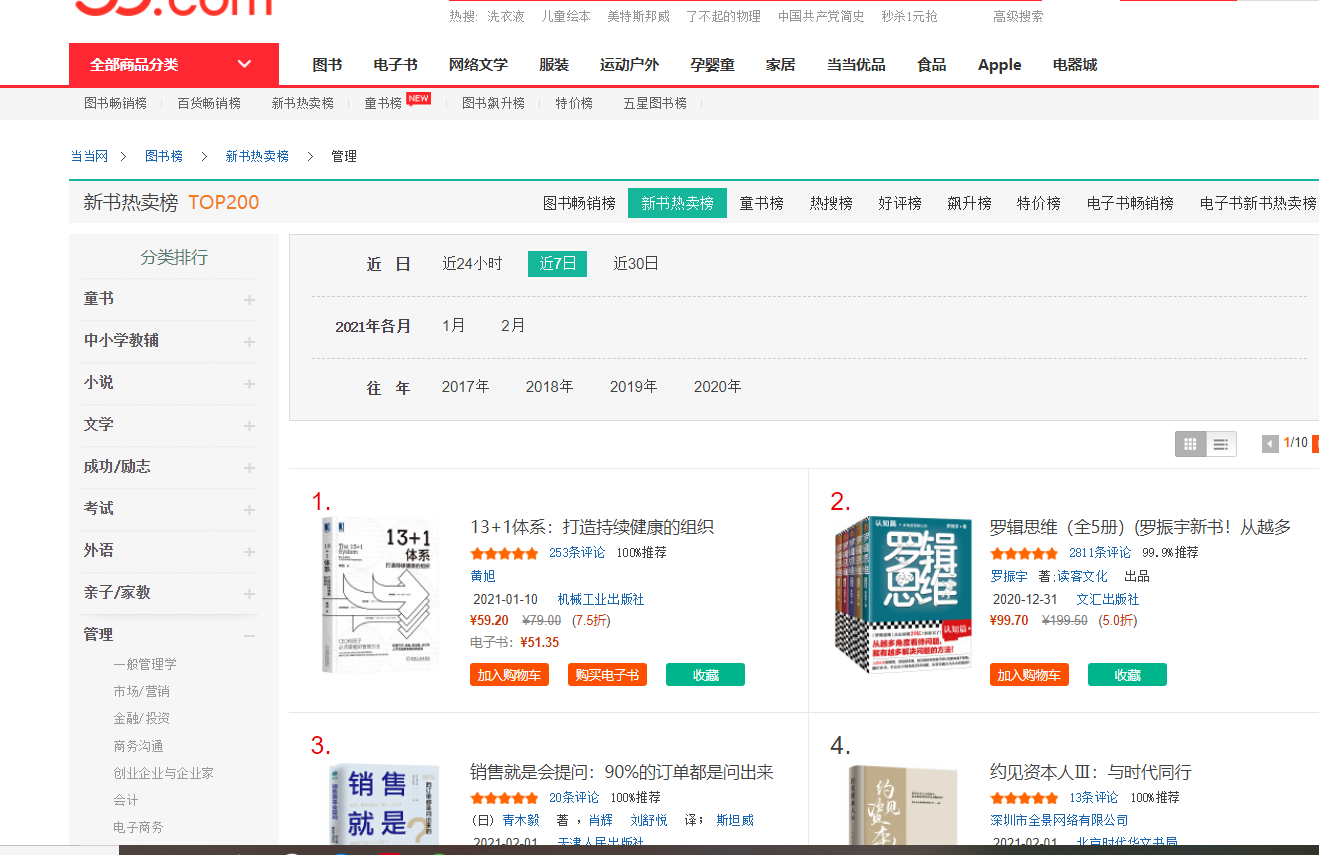Expand the 小说 category
This screenshot has width=1319, height=855.
point(249,384)
